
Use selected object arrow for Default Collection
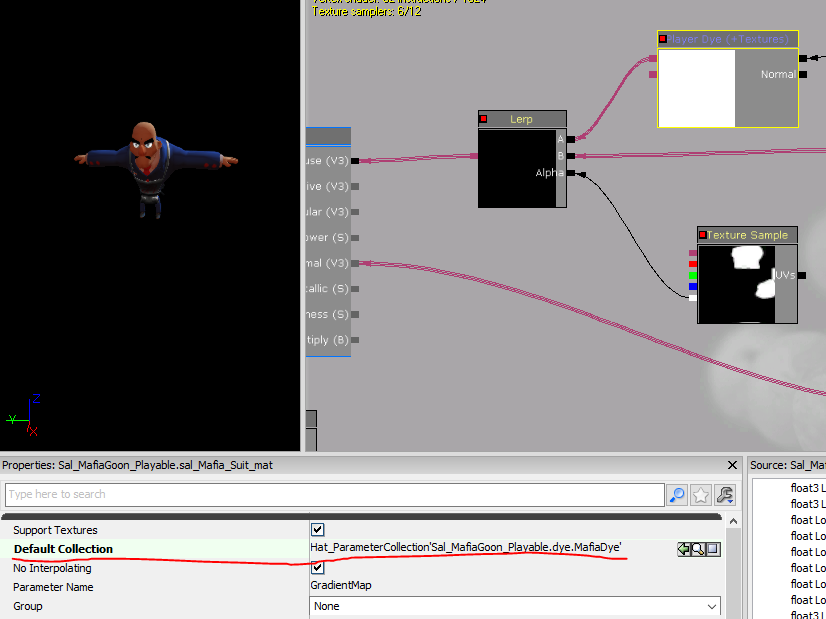tap(684, 549)
